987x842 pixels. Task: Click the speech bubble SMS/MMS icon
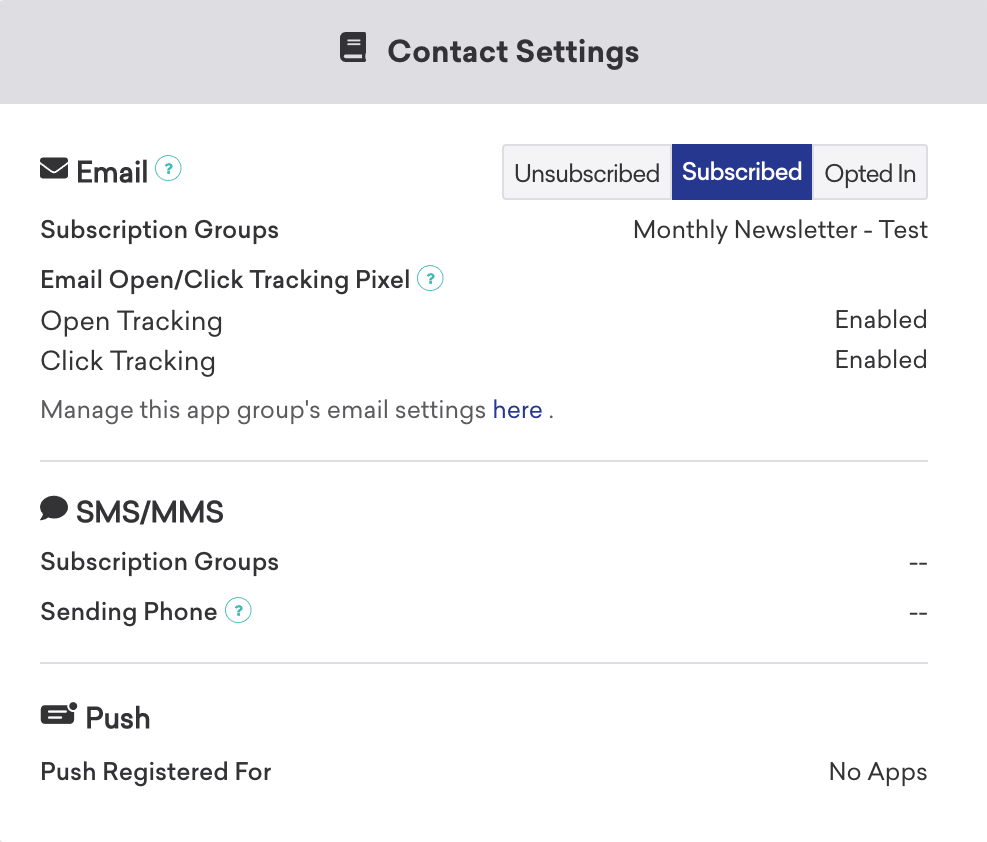click(54, 510)
